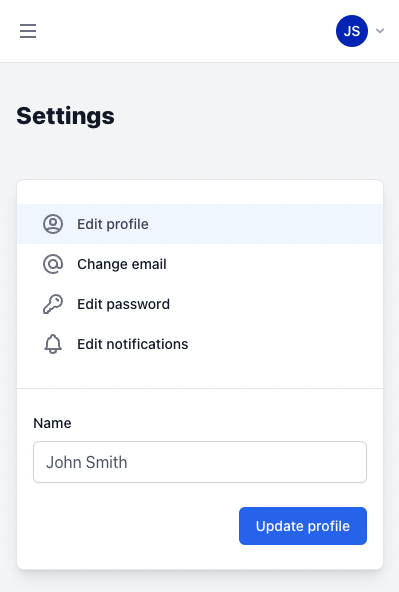Click the key icon for password

pos(53,304)
